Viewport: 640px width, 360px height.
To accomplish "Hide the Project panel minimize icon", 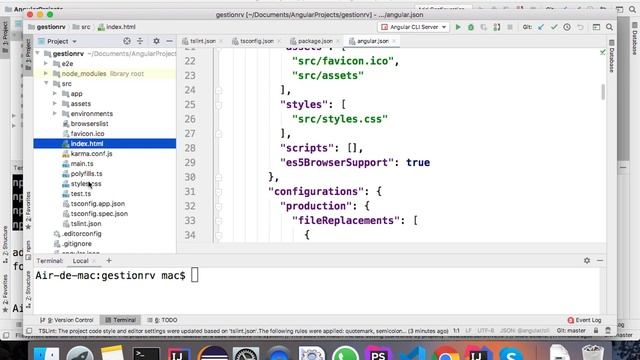I will (169, 41).
